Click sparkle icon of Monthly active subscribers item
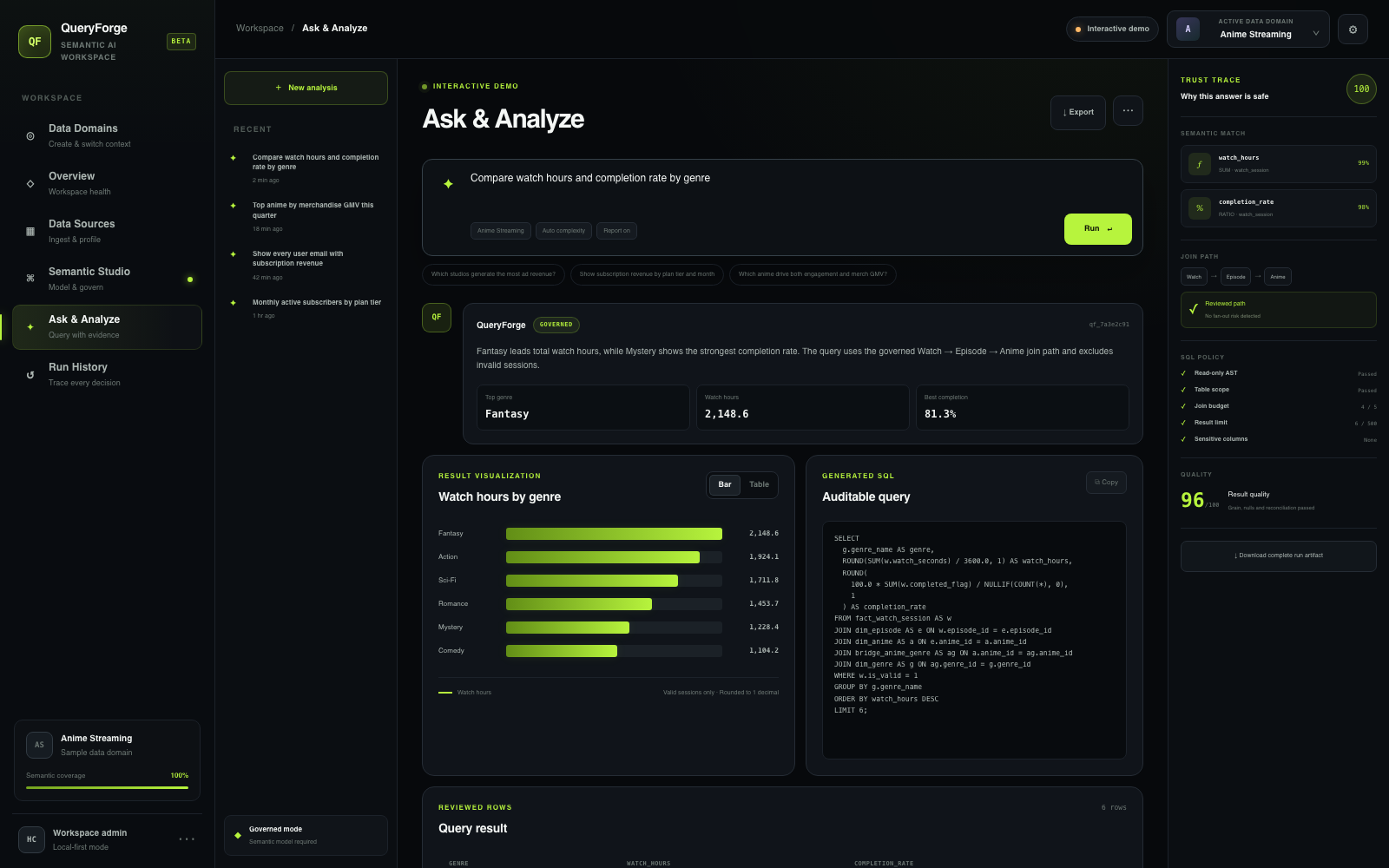 click(233, 303)
